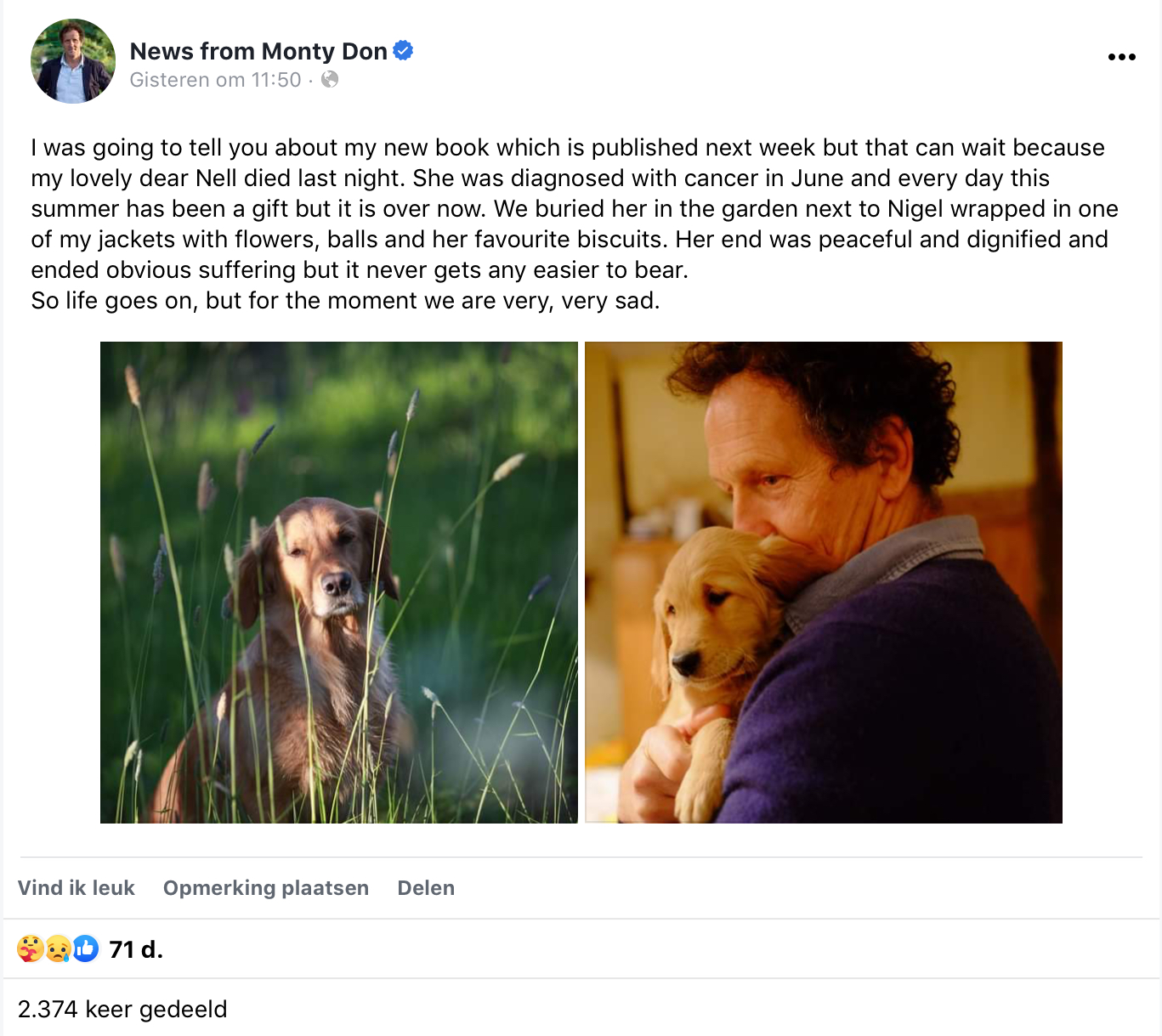
Task: Click the blue thumbs-up reaction icon
Action: click(x=85, y=948)
